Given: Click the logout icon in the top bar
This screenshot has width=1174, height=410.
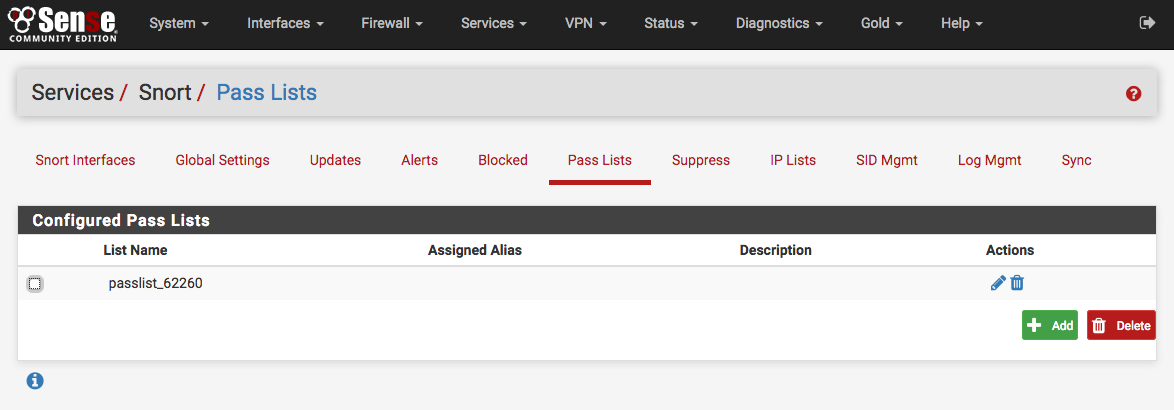Looking at the screenshot, I should (1146, 22).
